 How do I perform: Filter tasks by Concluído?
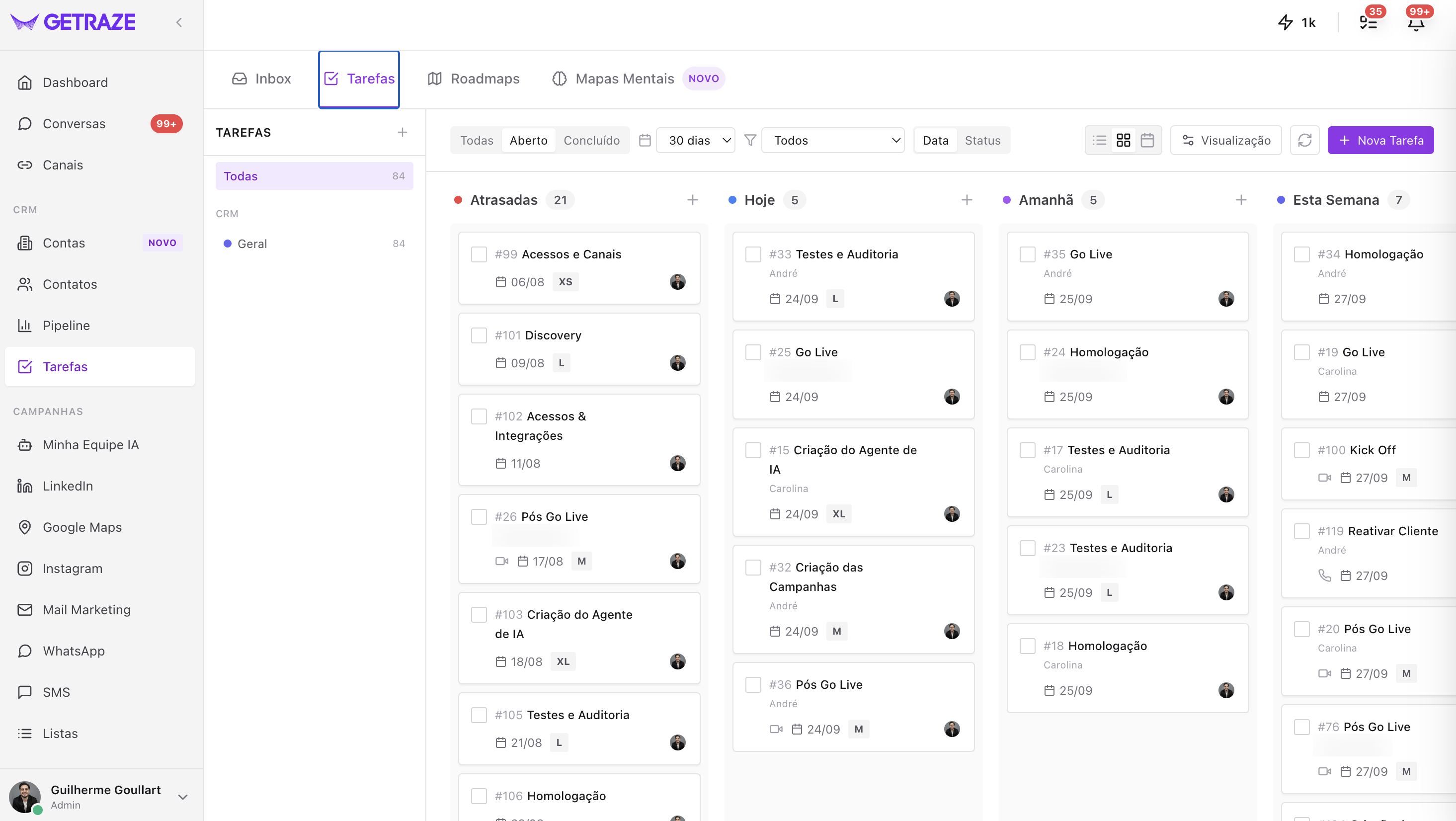point(591,140)
